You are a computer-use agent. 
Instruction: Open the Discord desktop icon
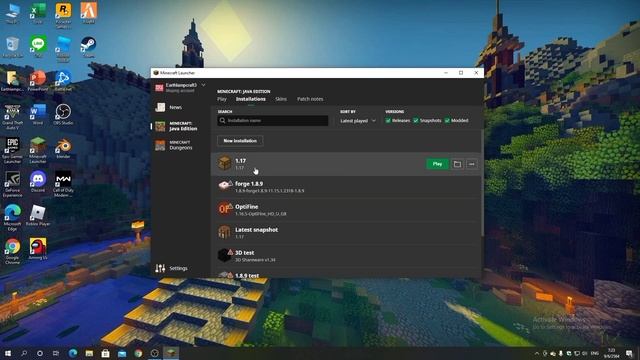(x=38, y=182)
